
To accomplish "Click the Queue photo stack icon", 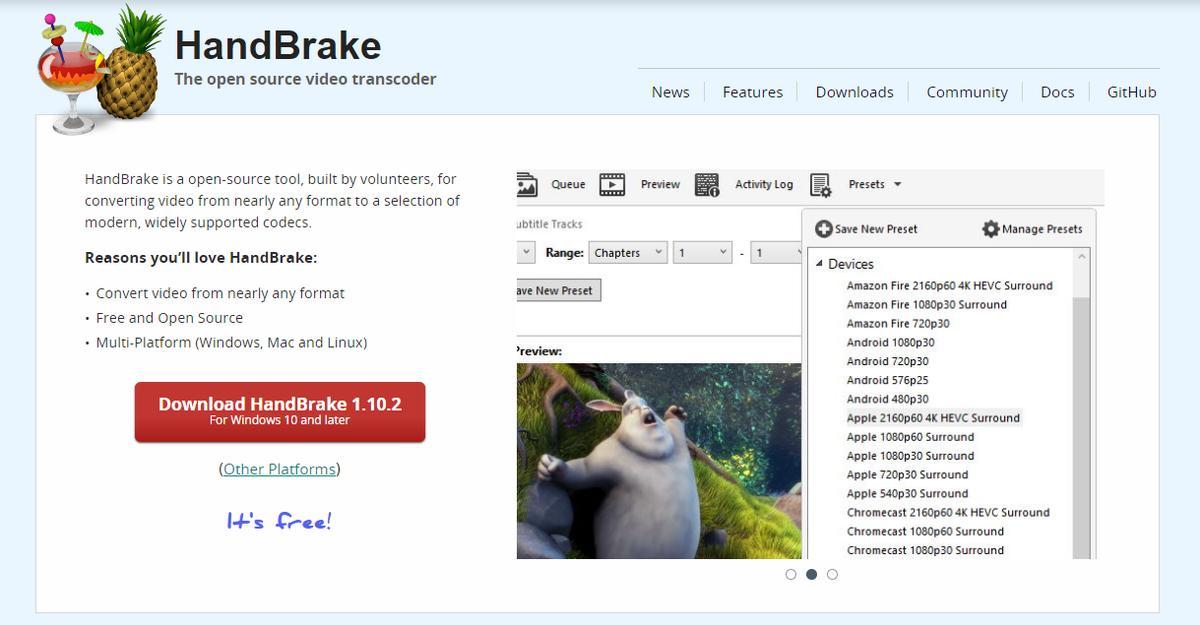I will [527, 185].
